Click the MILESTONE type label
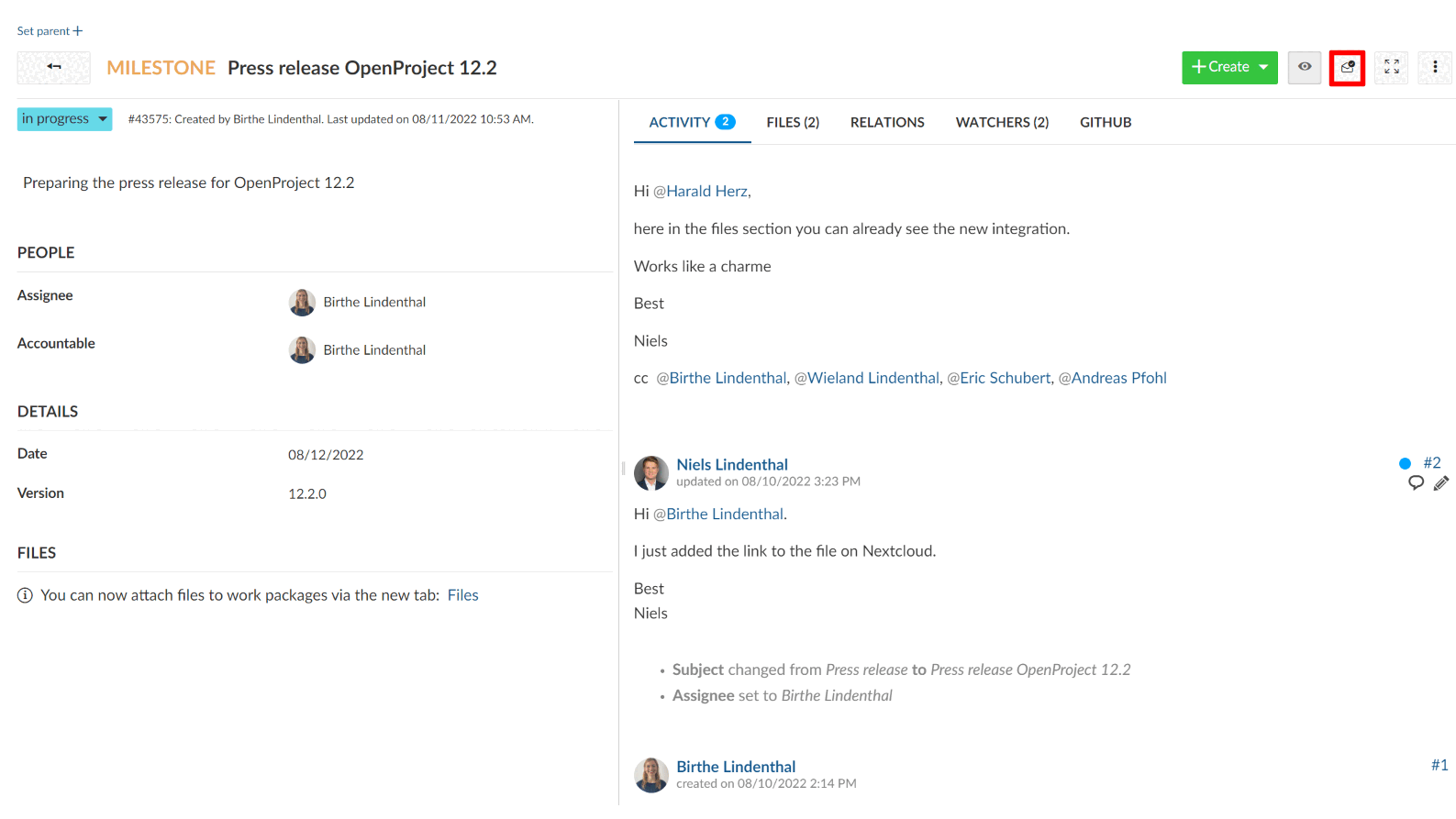Screen dimensions: 1456x819 161,68
